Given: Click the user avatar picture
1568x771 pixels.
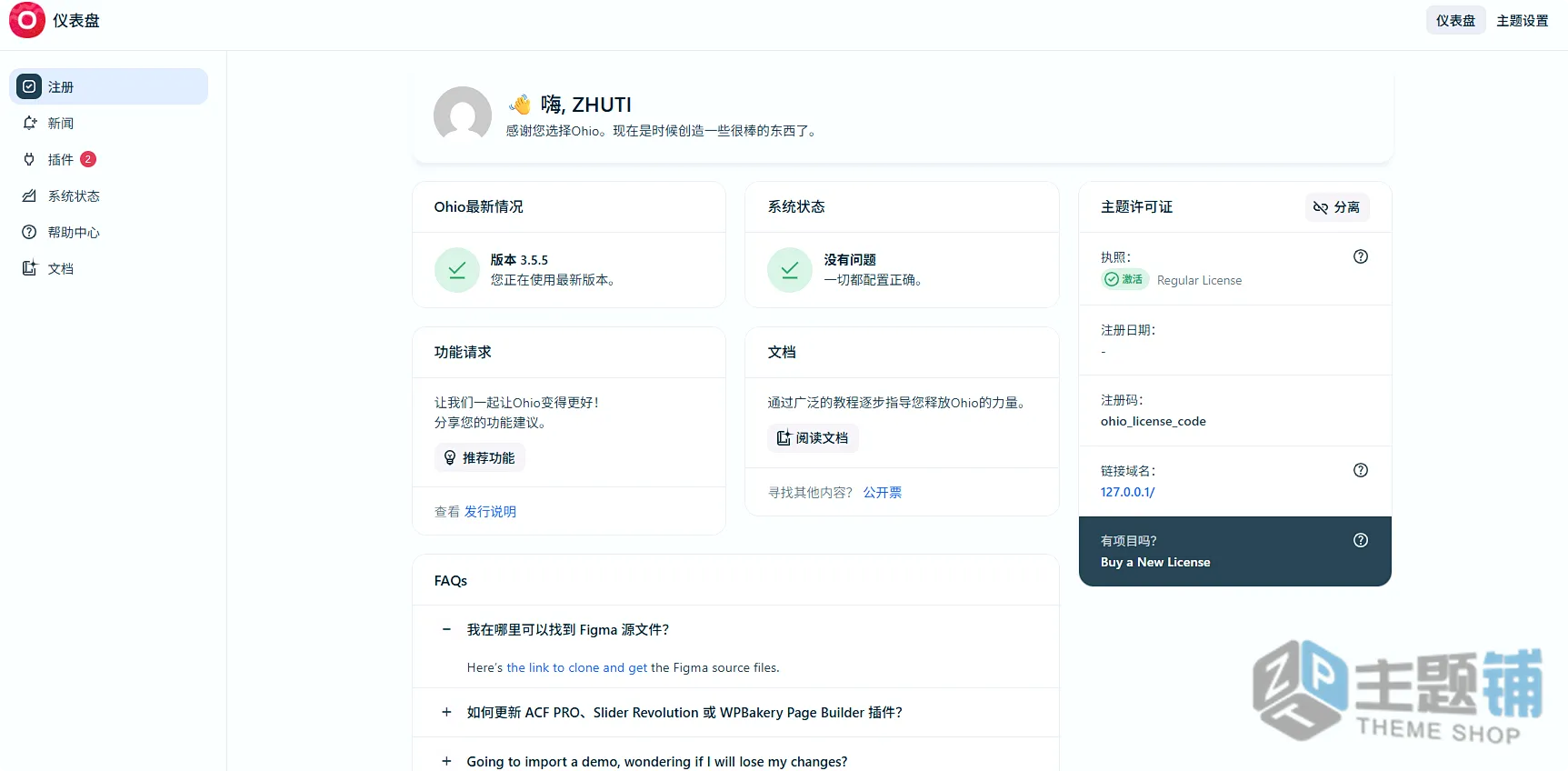Looking at the screenshot, I should pyautogui.click(x=463, y=115).
